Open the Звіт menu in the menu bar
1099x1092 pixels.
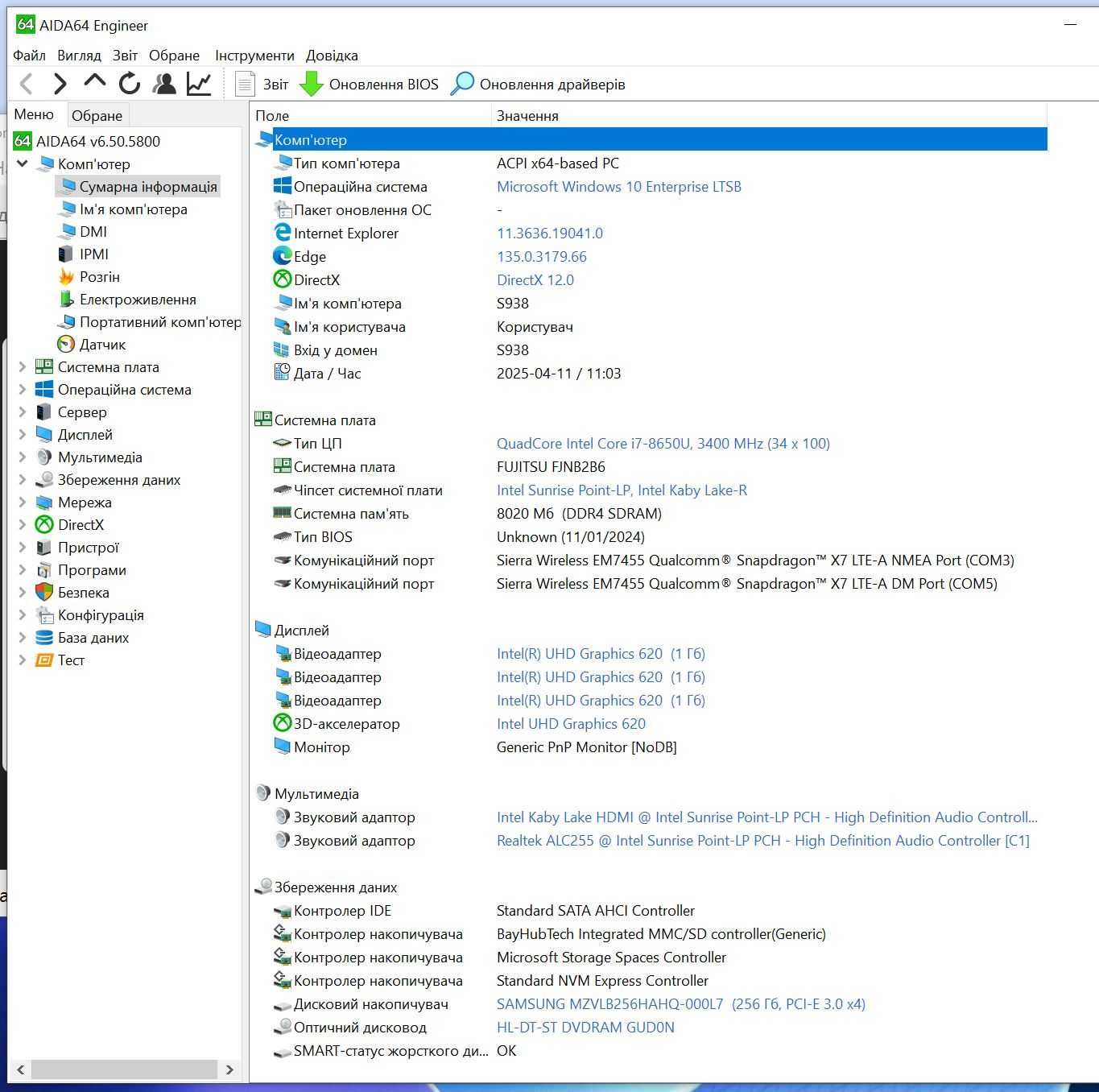[125, 56]
